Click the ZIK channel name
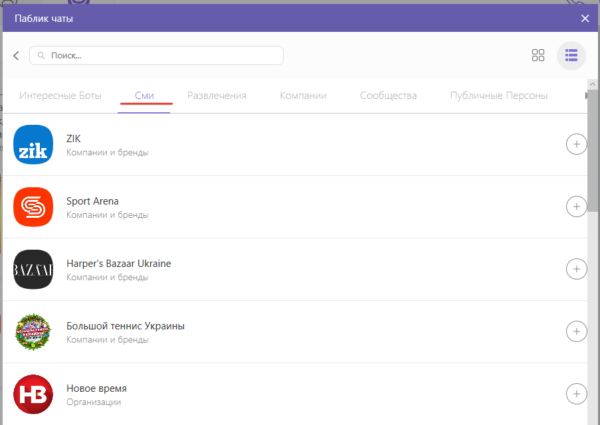This screenshot has height=425, width=600. (73, 138)
